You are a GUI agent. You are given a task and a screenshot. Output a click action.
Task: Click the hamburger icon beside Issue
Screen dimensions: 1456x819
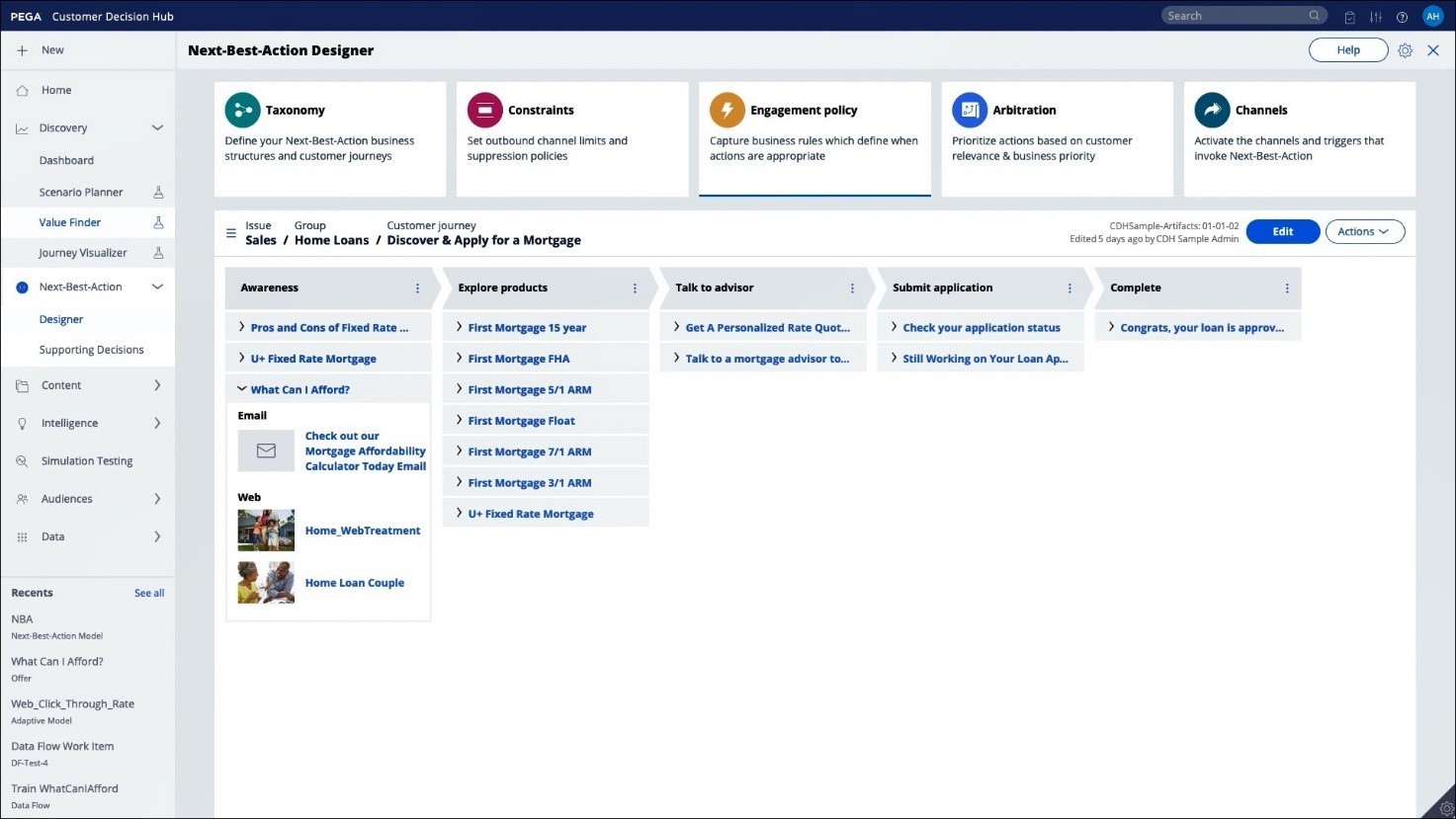(231, 234)
